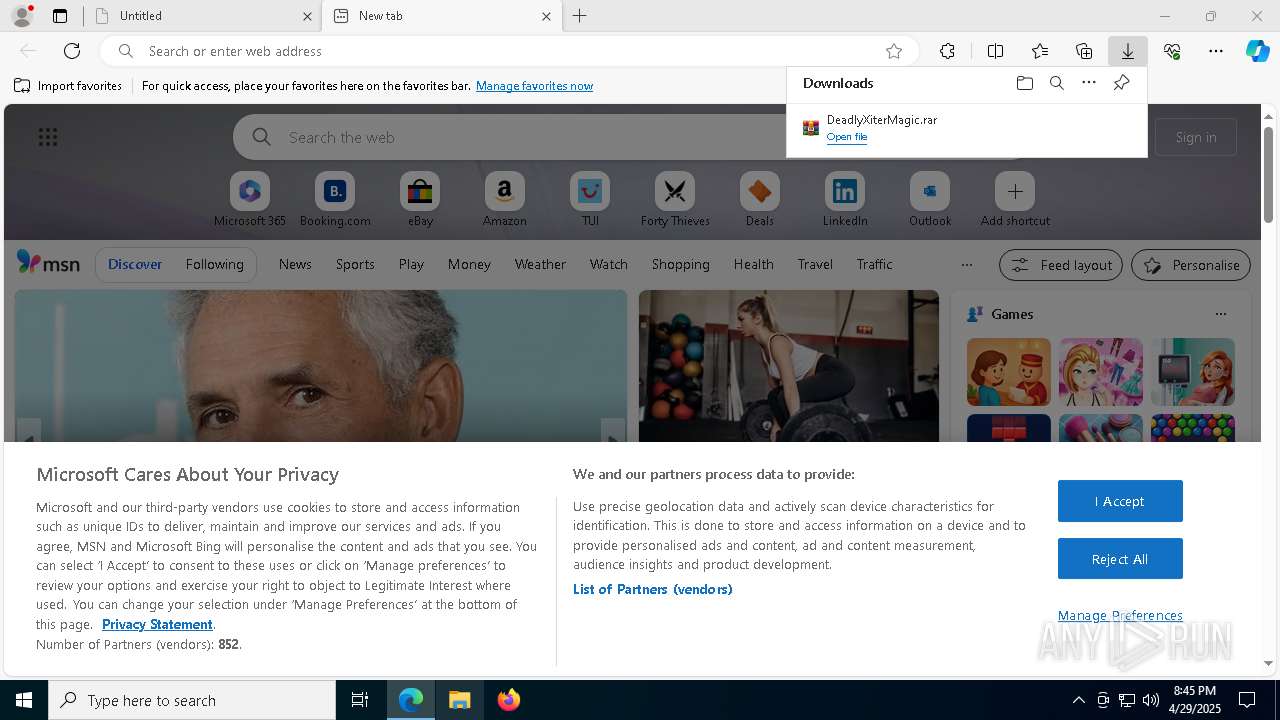Open the News category
1280x720 pixels.
[295, 264]
